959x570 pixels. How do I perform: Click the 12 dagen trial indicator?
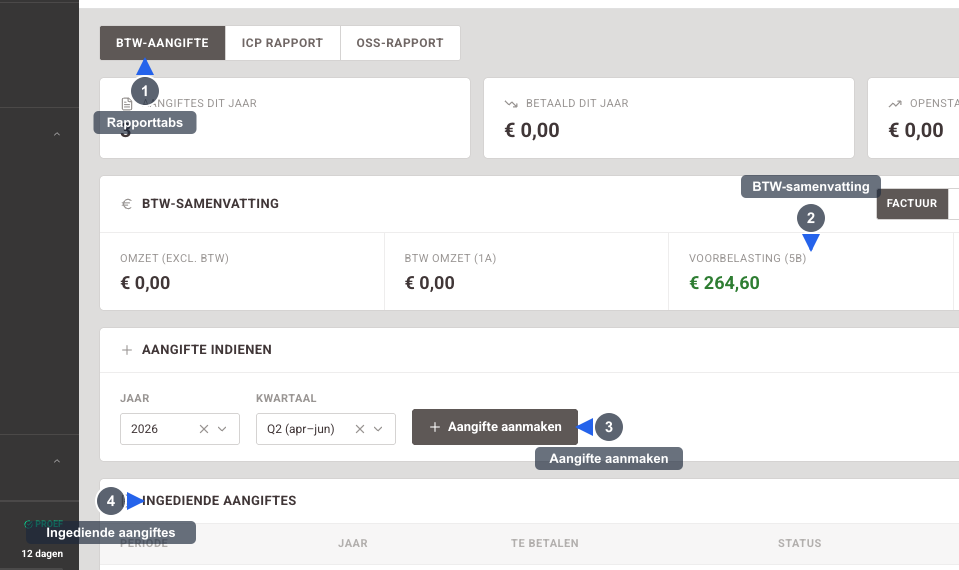coord(42,553)
